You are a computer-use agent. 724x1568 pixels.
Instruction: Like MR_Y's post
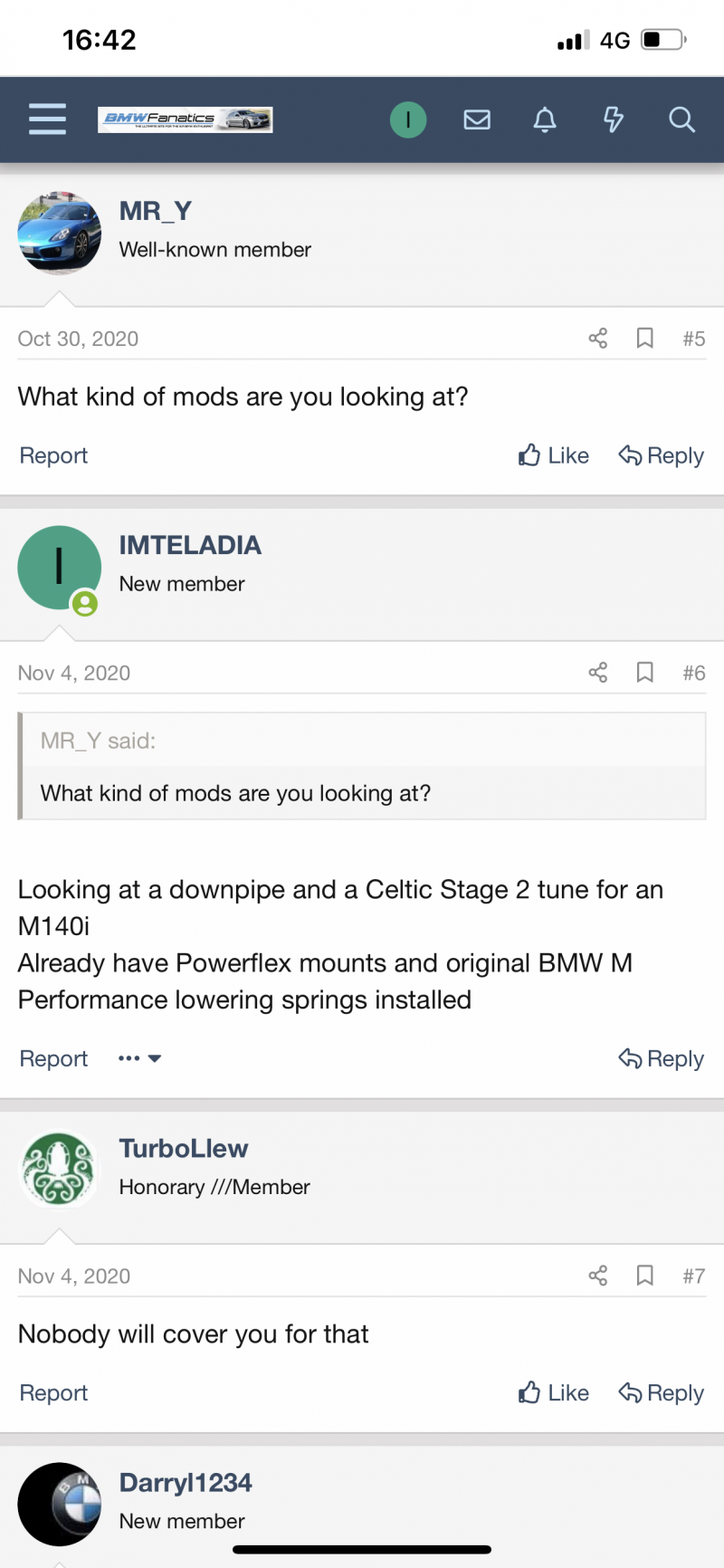(554, 455)
